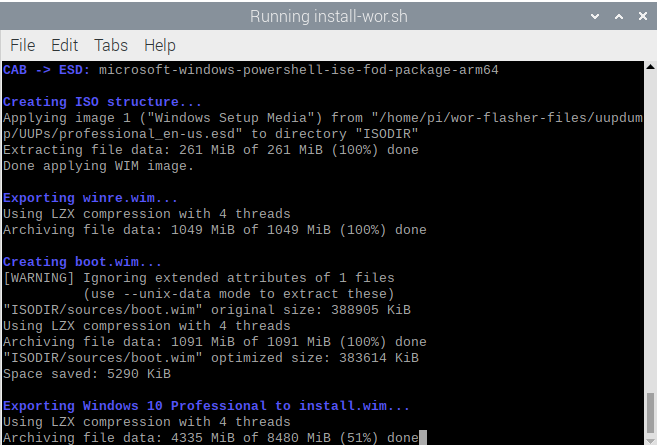
Task: Click the window title 'Running install-wor.sh'
Action: [328, 17]
